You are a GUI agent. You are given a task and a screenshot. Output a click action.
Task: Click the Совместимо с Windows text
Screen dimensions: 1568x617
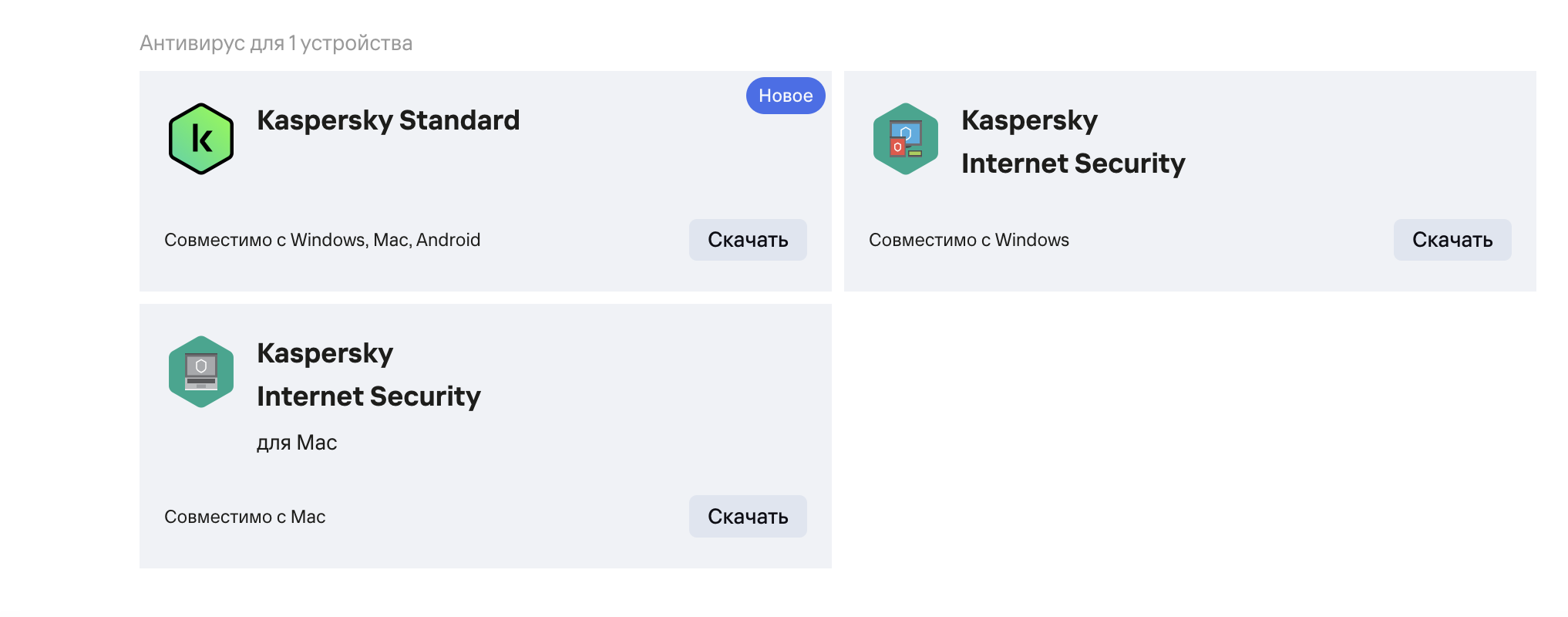(968, 240)
